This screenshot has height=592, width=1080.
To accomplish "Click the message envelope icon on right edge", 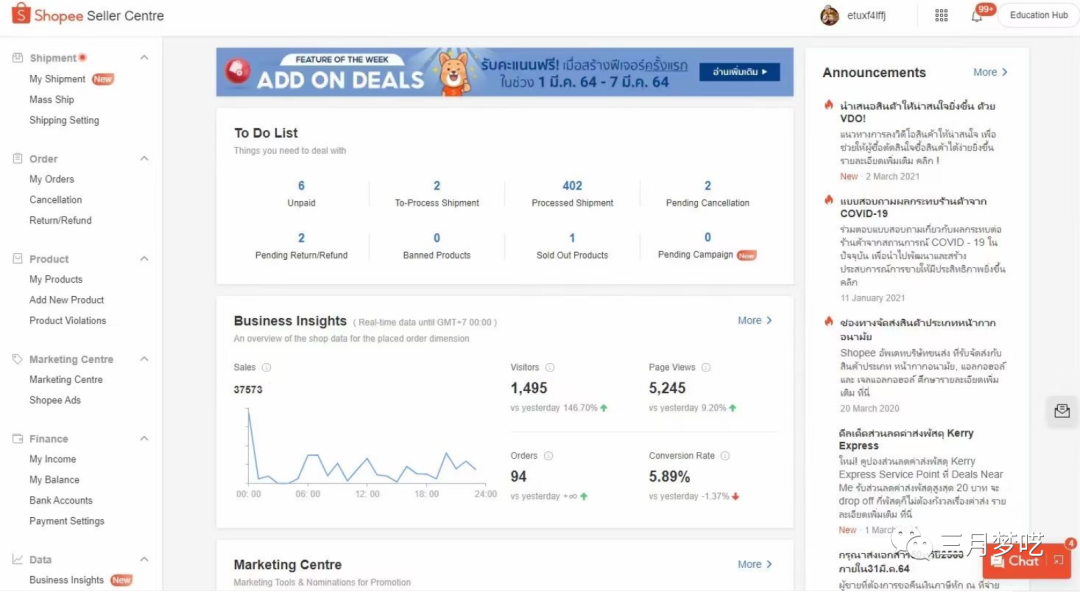I will (x=1062, y=411).
